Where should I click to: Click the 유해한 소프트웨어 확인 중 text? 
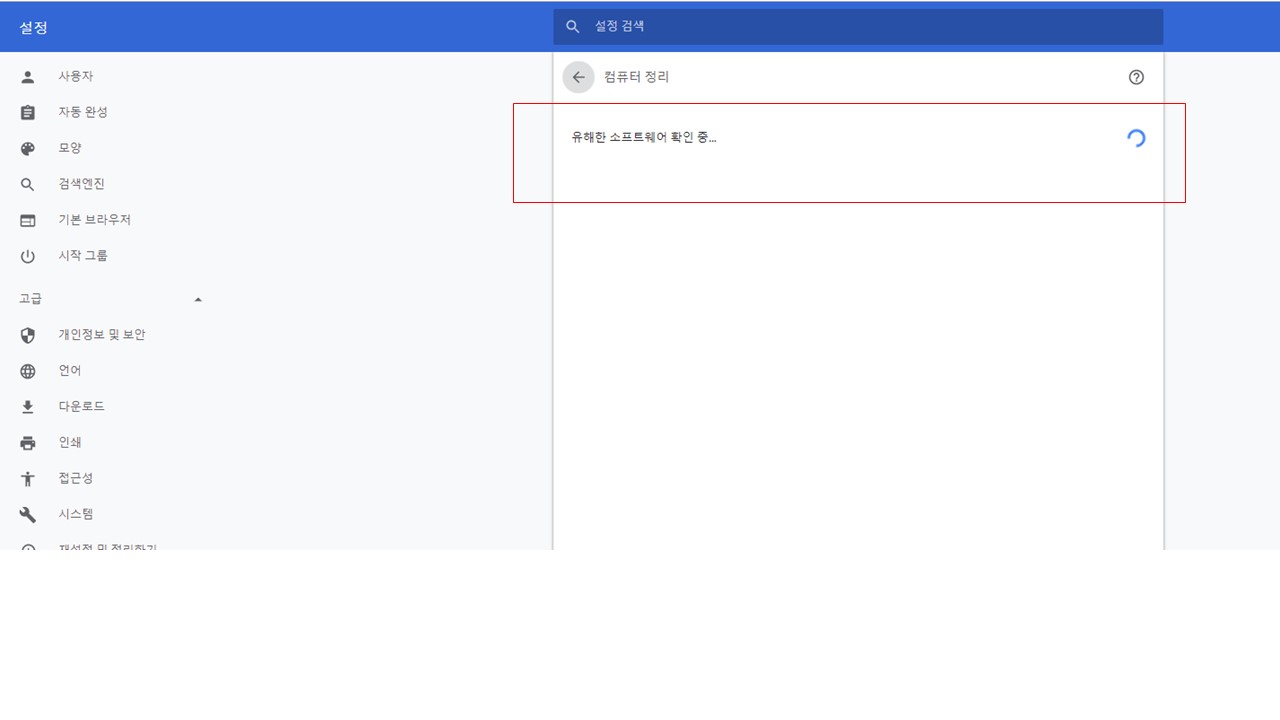644,138
